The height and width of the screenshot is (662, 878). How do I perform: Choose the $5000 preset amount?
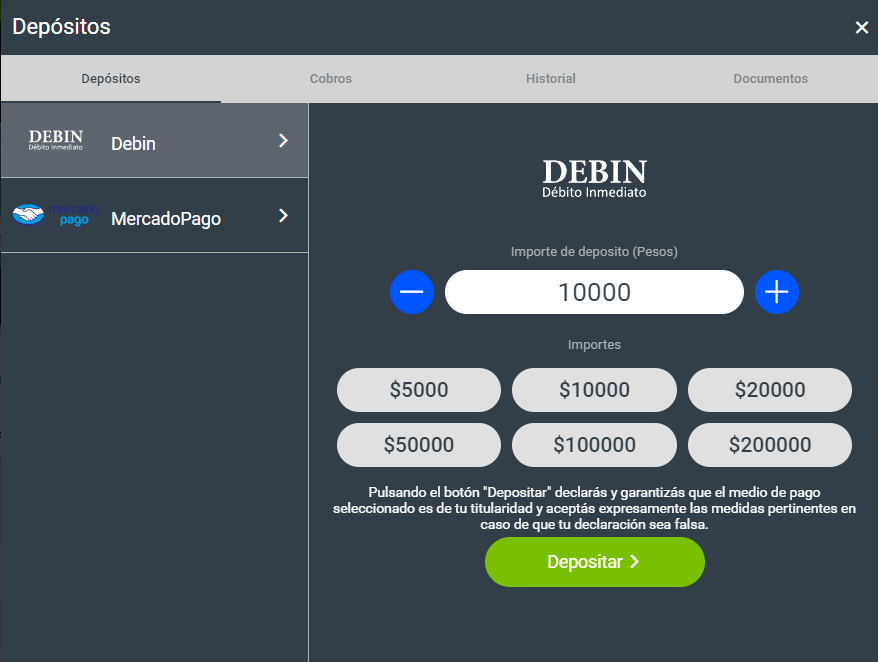coord(419,390)
